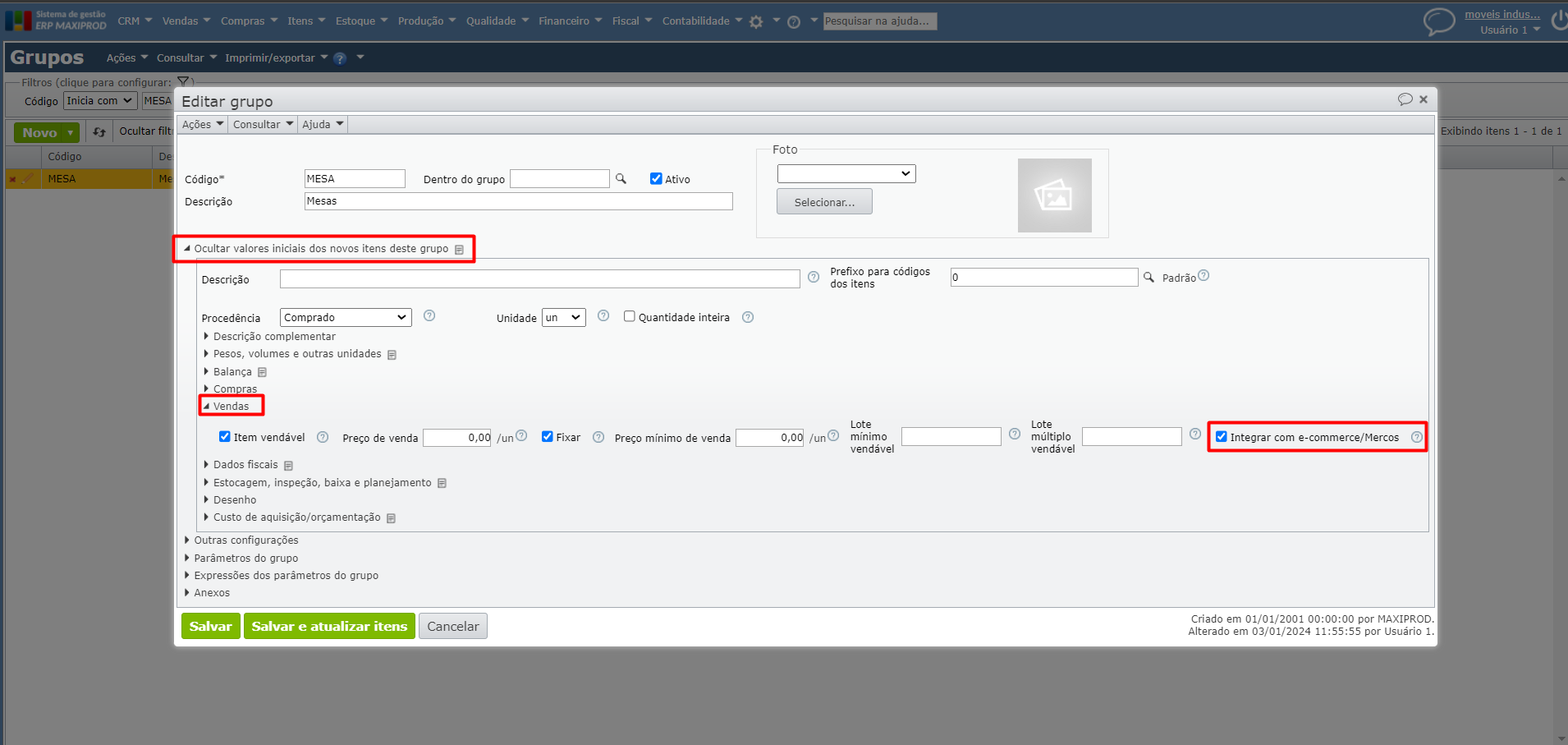Open the Procedência dropdown

click(x=345, y=318)
